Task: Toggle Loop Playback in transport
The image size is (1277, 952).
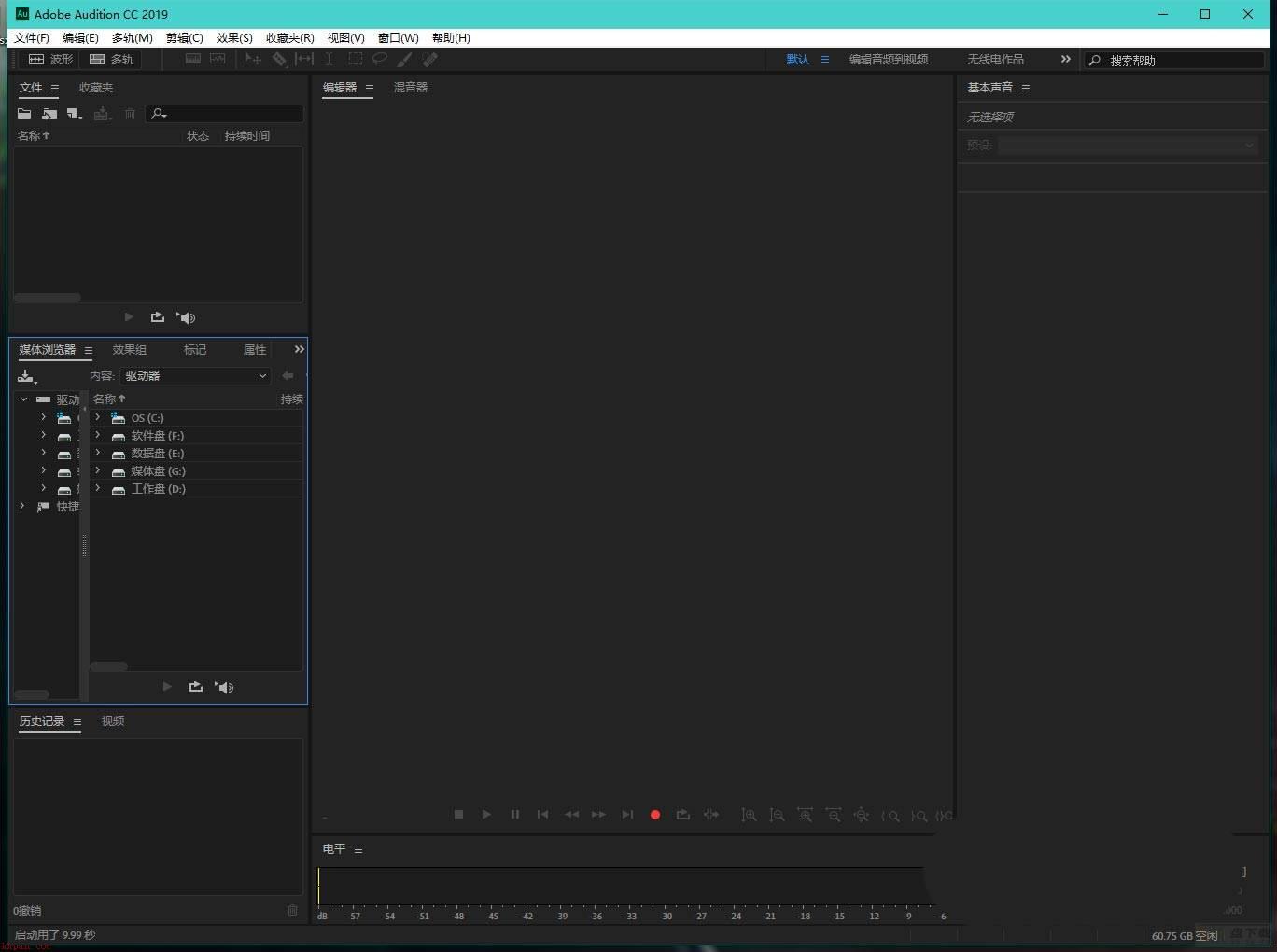Action: coord(683,815)
